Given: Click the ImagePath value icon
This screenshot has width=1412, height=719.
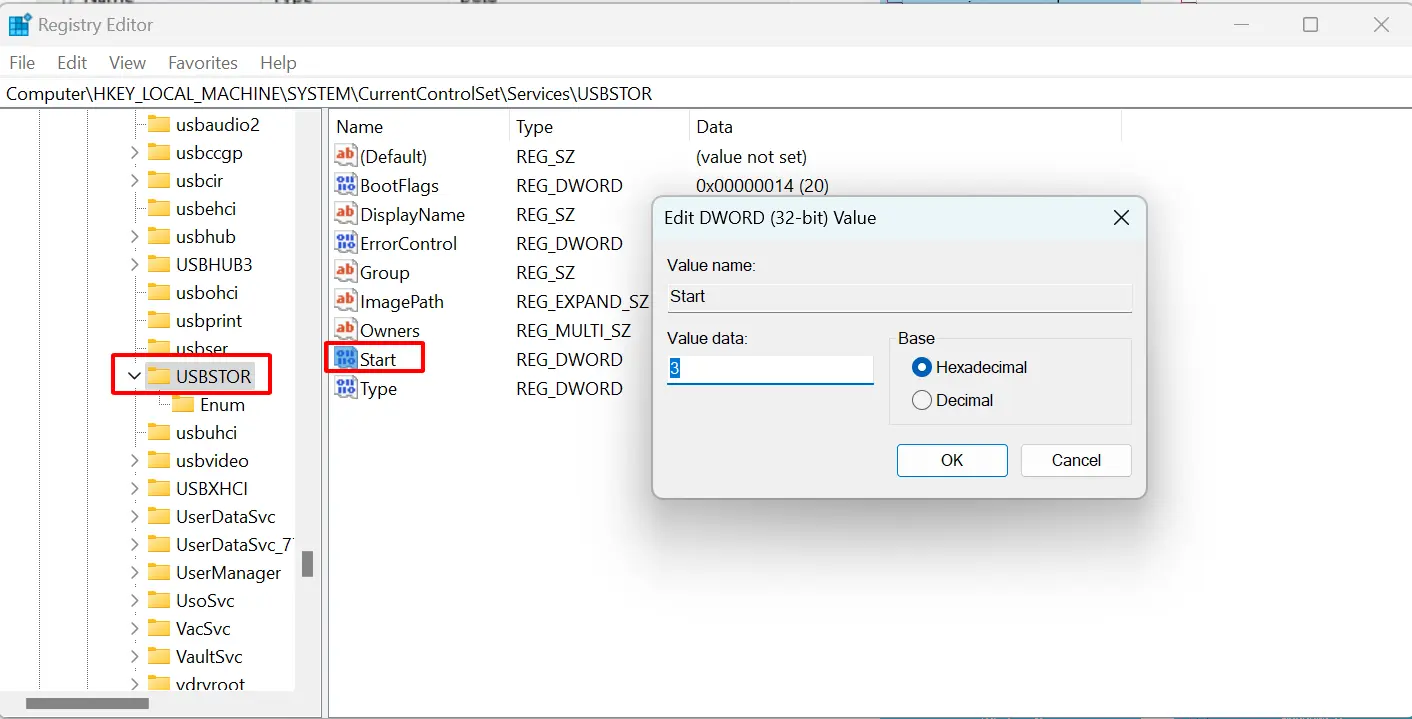Looking at the screenshot, I should [x=345, y=301].
